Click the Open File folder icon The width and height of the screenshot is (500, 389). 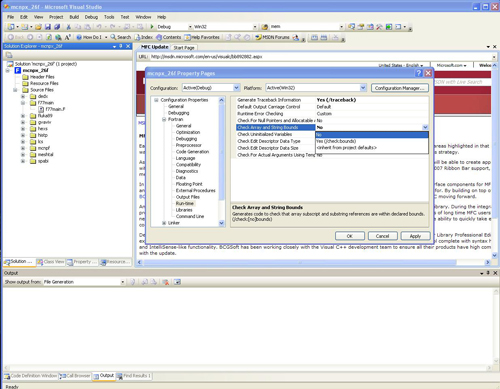pyautogui.click(x=38, y=27)
